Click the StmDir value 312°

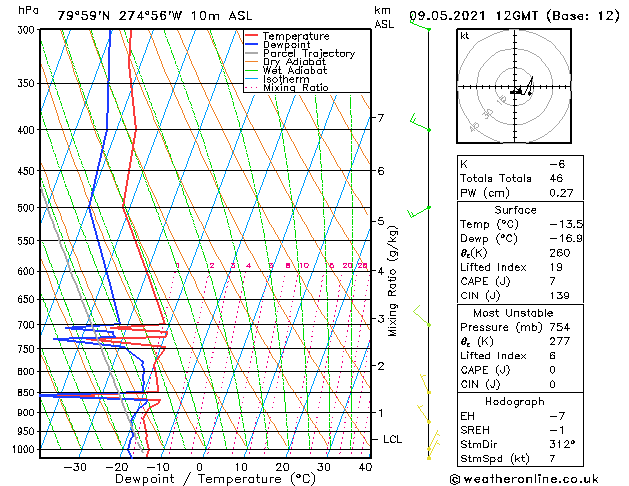(x=562, y=444)
